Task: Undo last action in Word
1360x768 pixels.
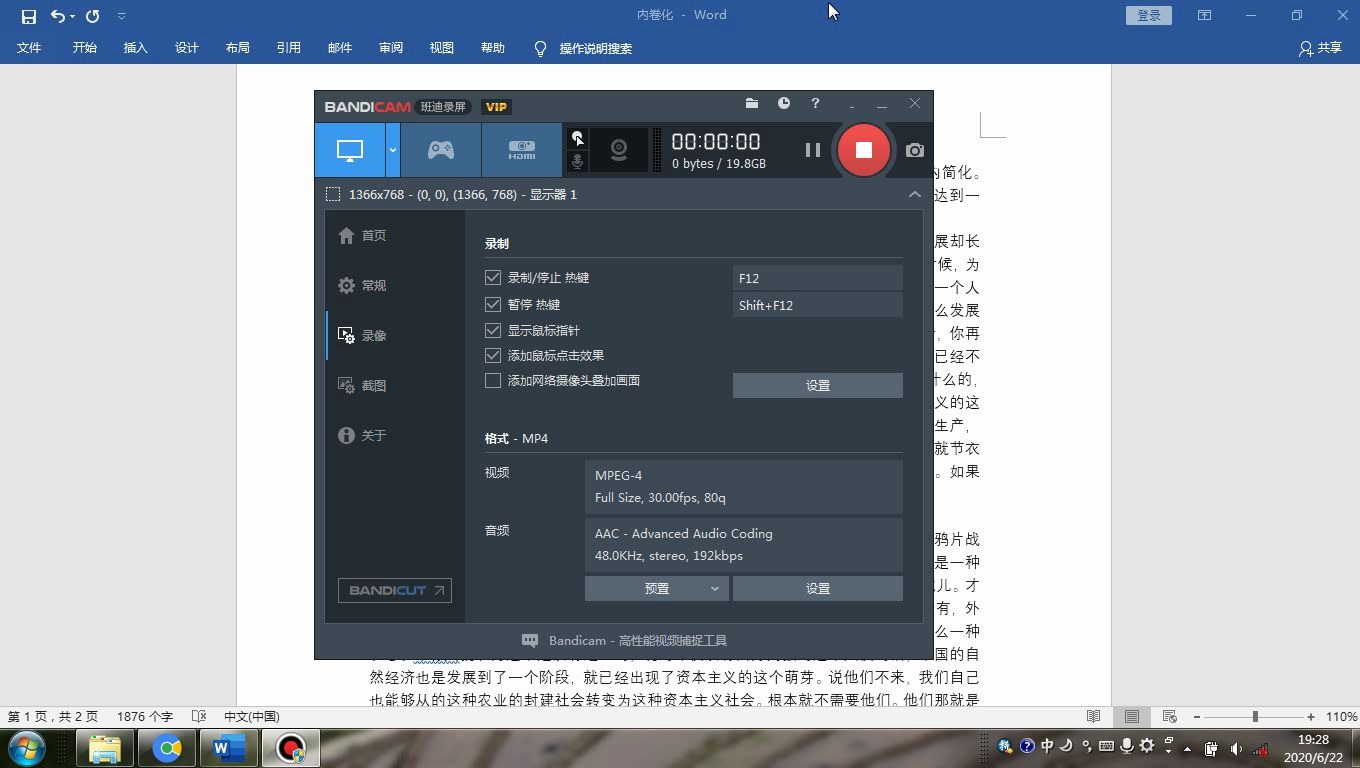Action: (58, 16)
